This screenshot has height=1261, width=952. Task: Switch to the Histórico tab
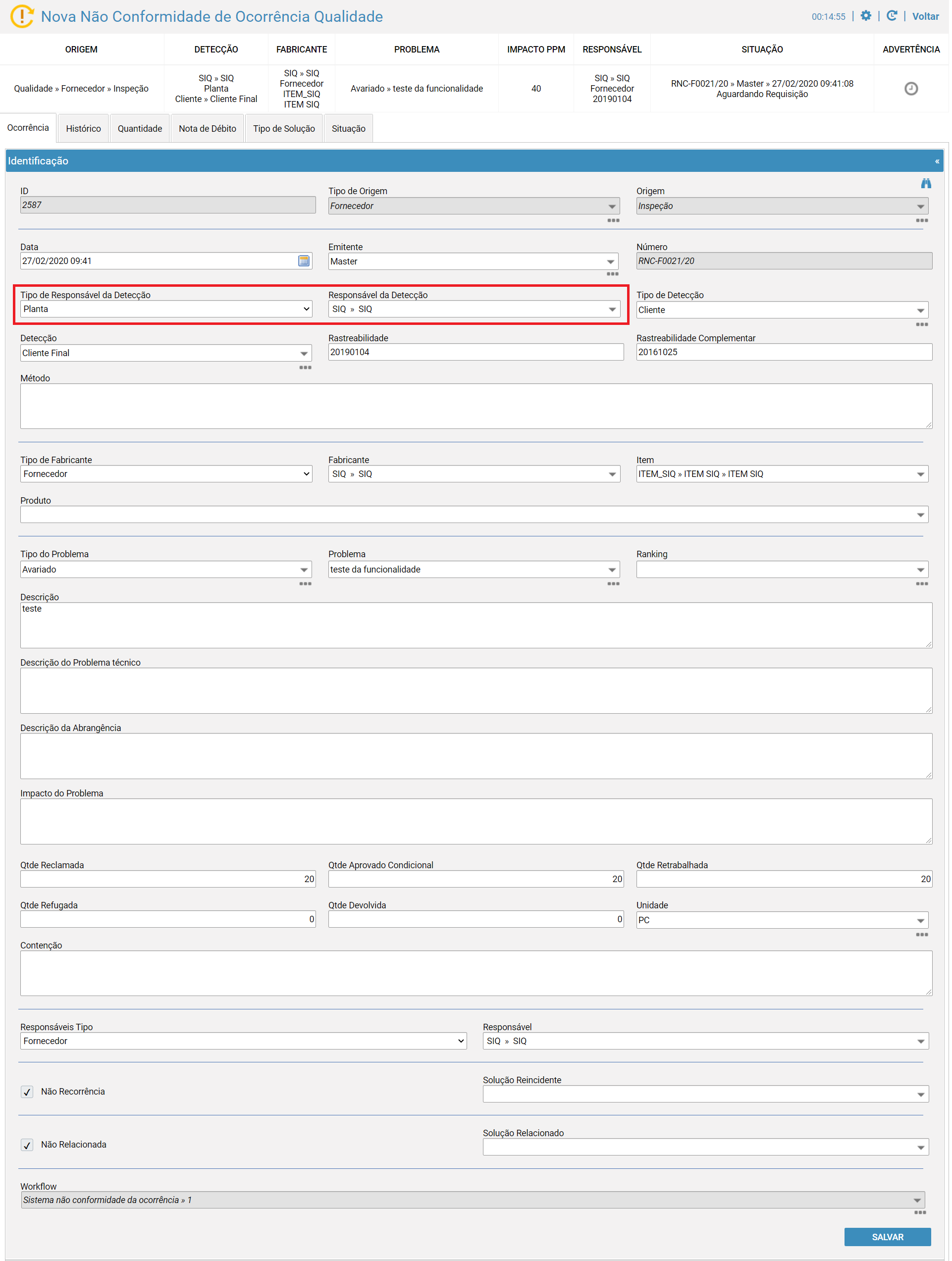[x=84, y=129]
